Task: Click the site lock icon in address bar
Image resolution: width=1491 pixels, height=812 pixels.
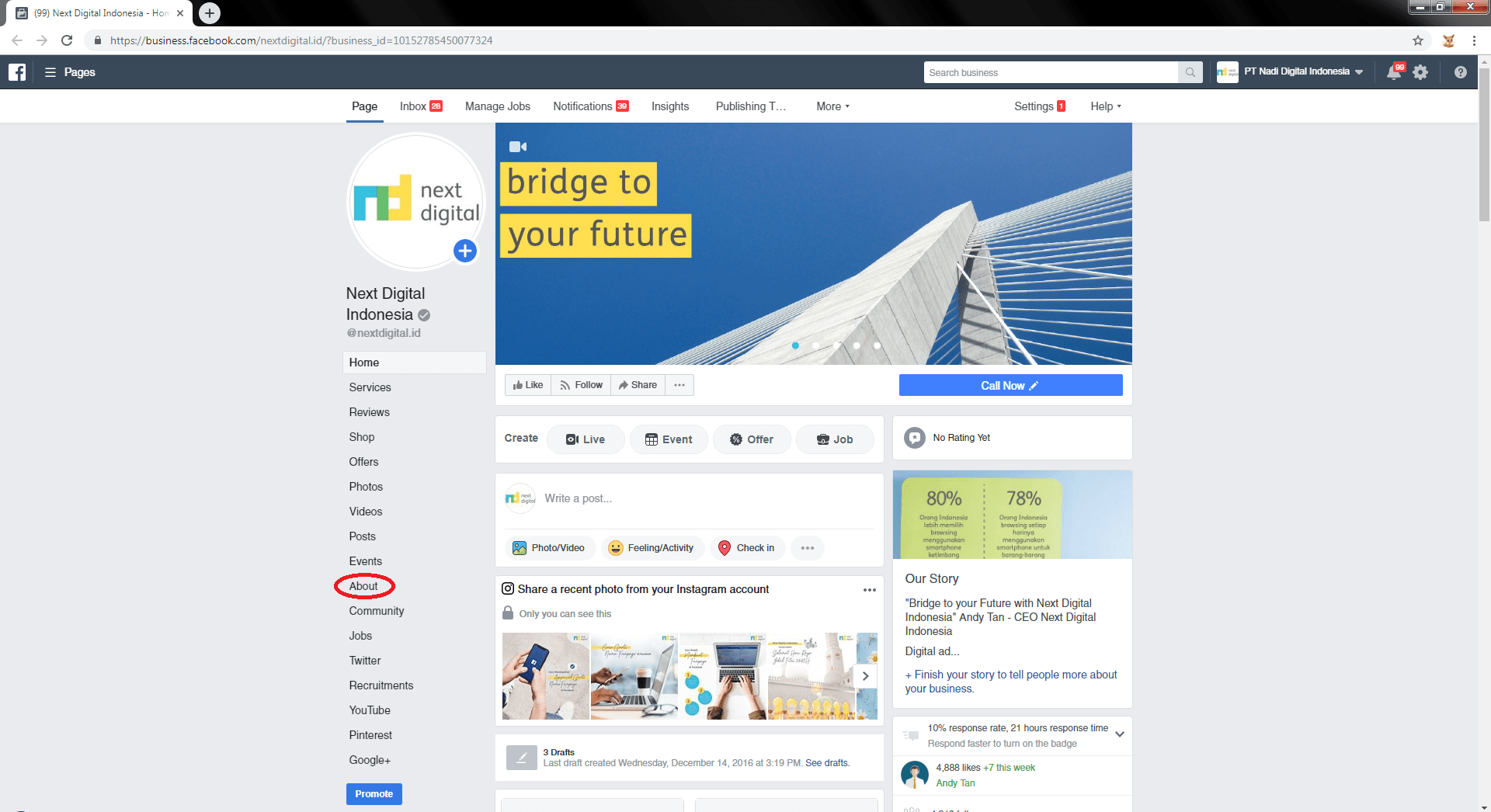Action: point(97,40)
